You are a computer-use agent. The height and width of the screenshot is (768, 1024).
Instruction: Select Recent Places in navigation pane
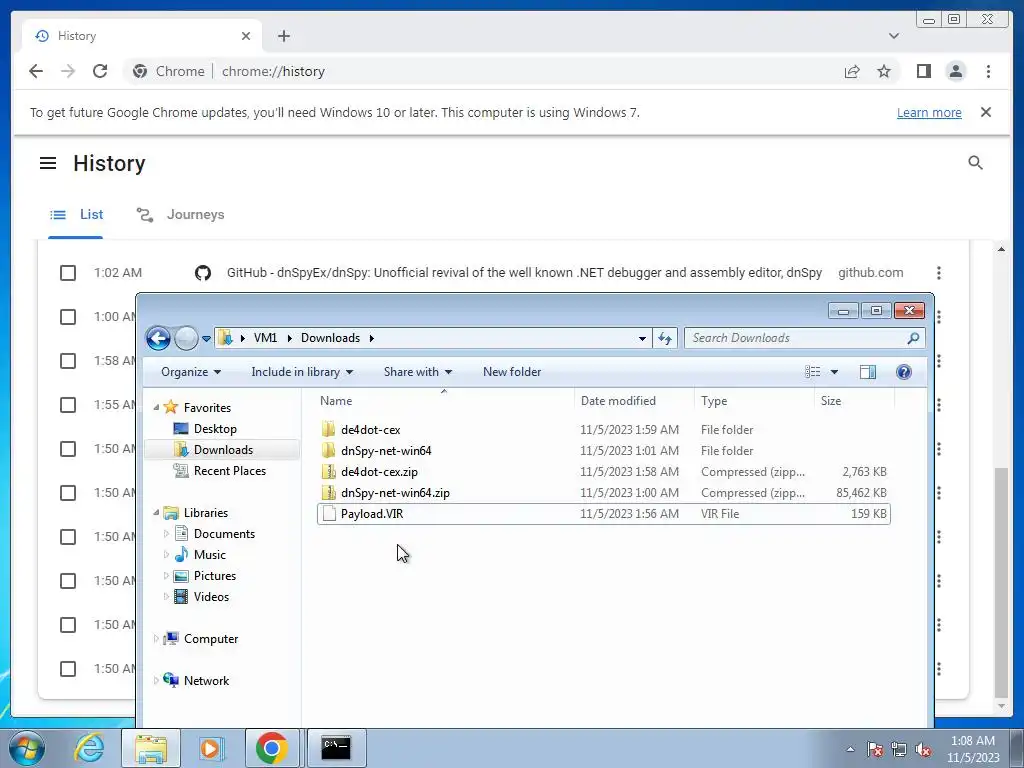point(229,471)
